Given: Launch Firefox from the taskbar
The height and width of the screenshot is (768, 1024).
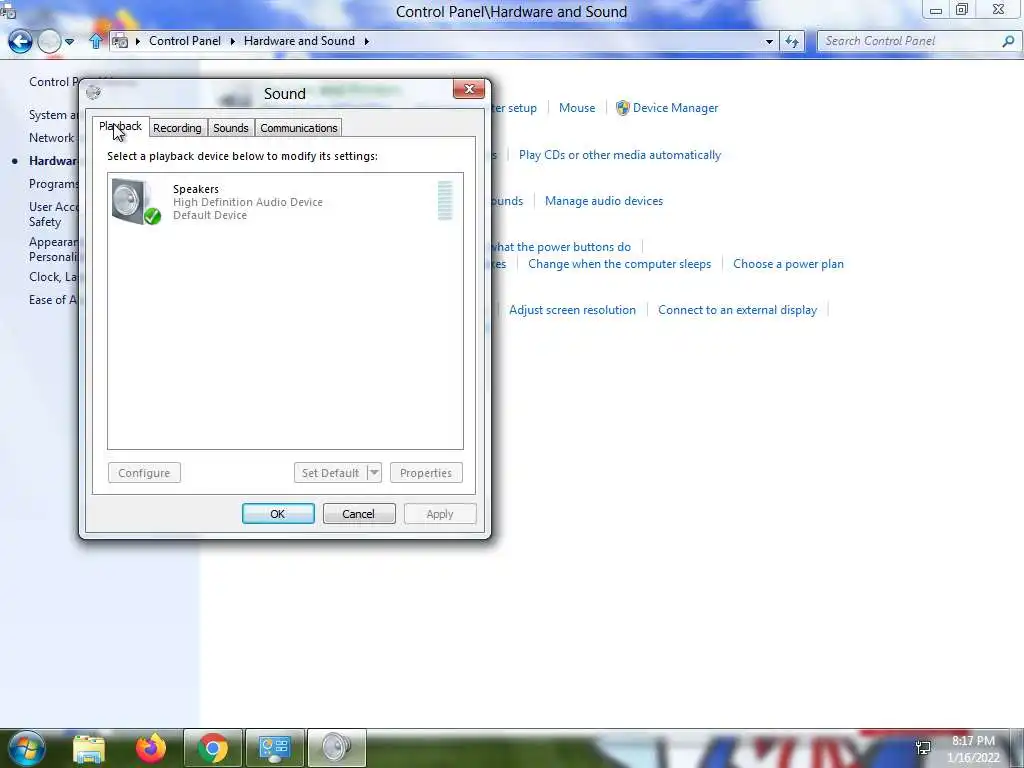Looking at the screenshot, I should (x=151, y=748).
